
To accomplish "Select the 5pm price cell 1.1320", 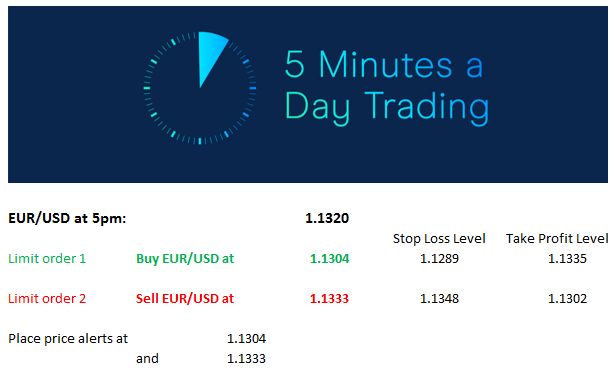I will click(x=327, y=218).
